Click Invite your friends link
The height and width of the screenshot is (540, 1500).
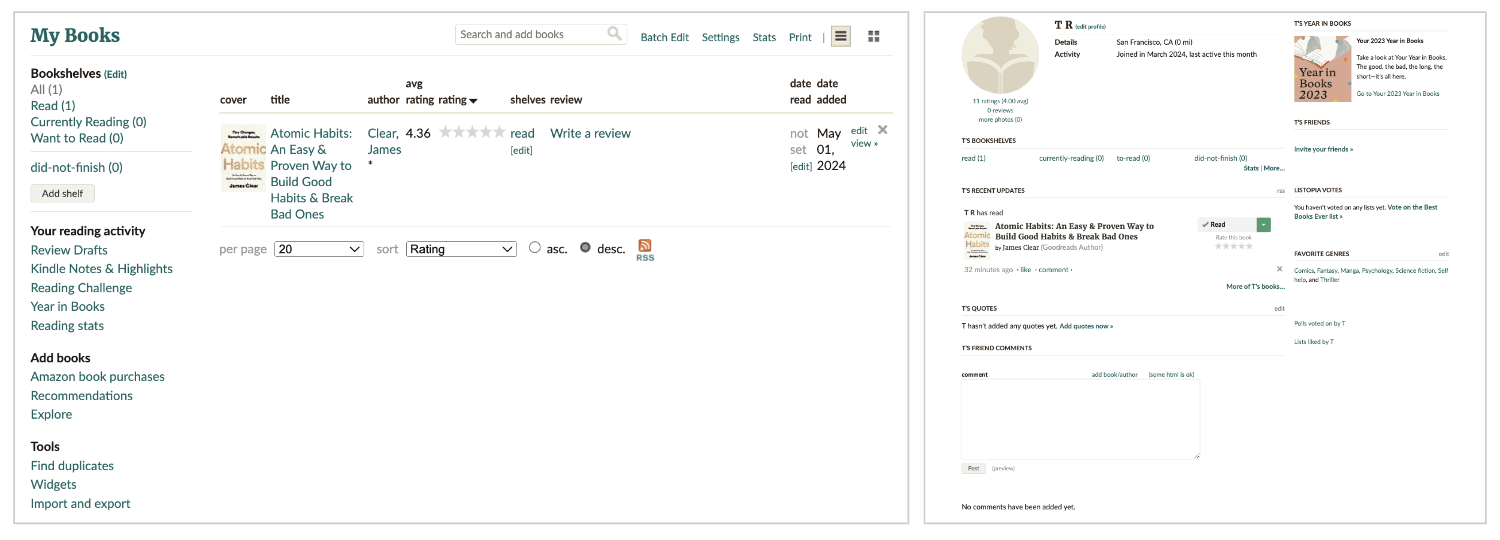1323,149
